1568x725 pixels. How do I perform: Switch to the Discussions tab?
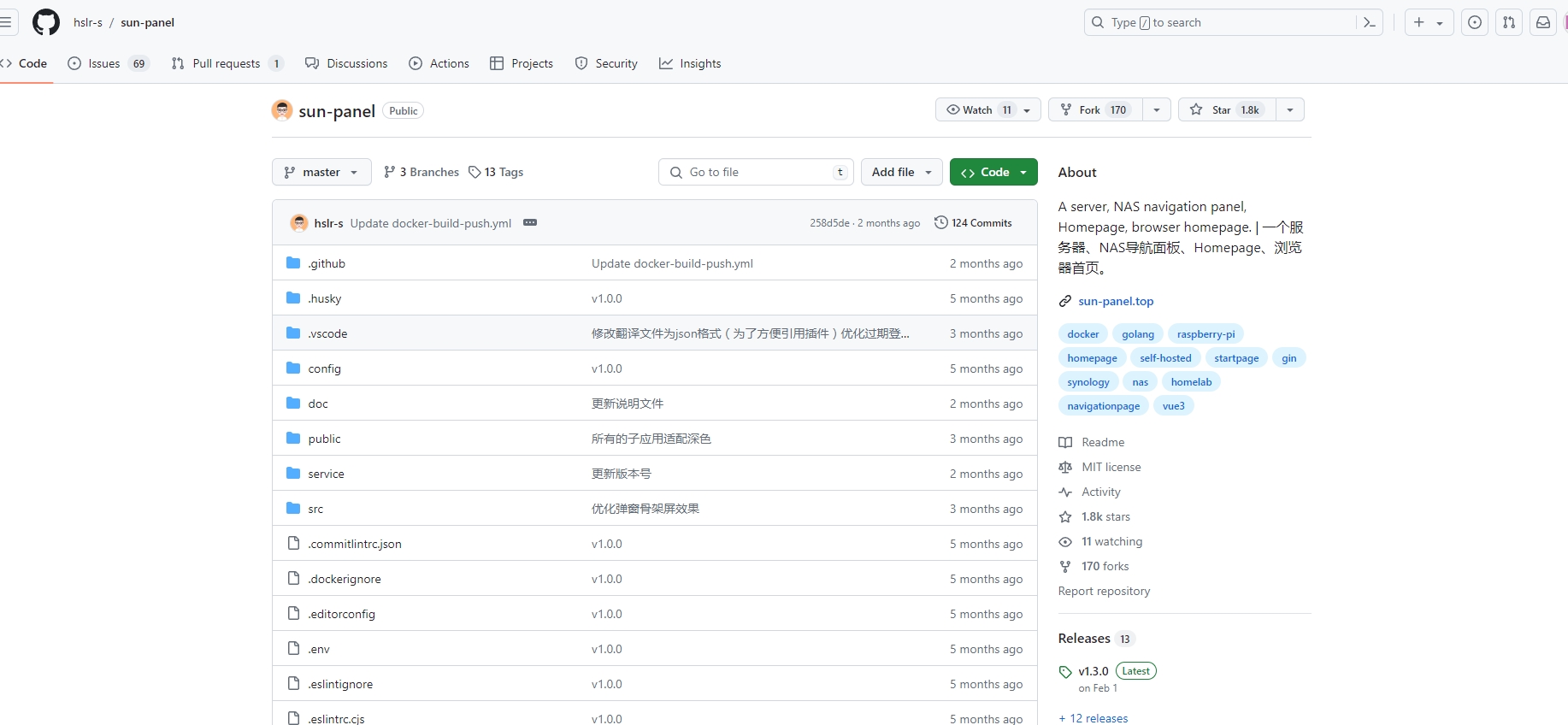click(x=346, y=63)
